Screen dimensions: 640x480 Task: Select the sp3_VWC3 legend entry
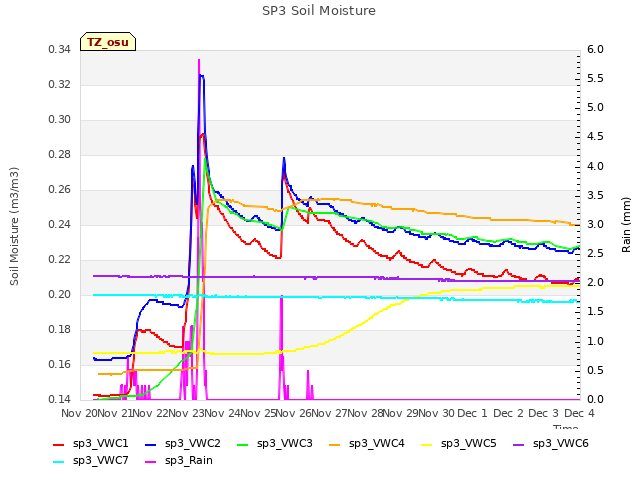point(275,444)
